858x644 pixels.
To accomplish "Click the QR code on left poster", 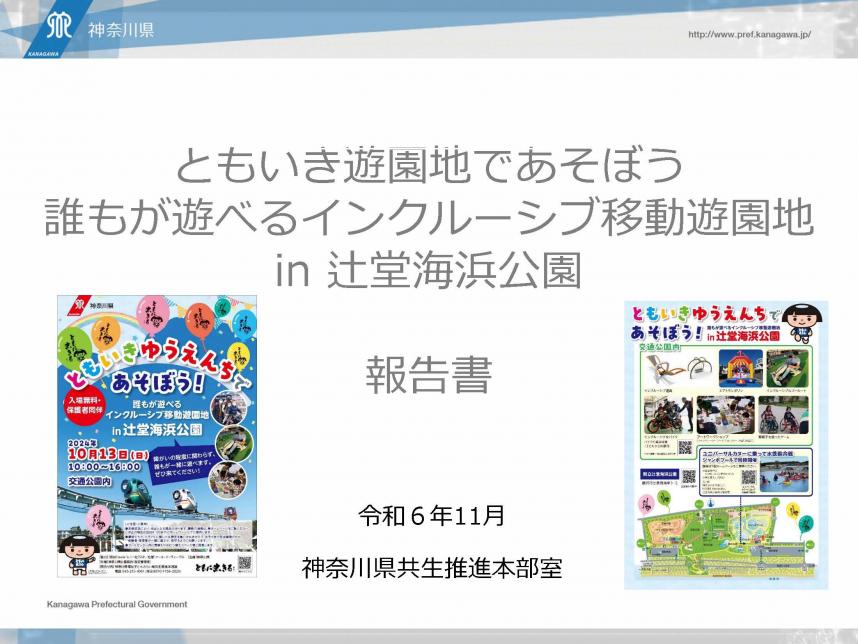I will [238, 560].
